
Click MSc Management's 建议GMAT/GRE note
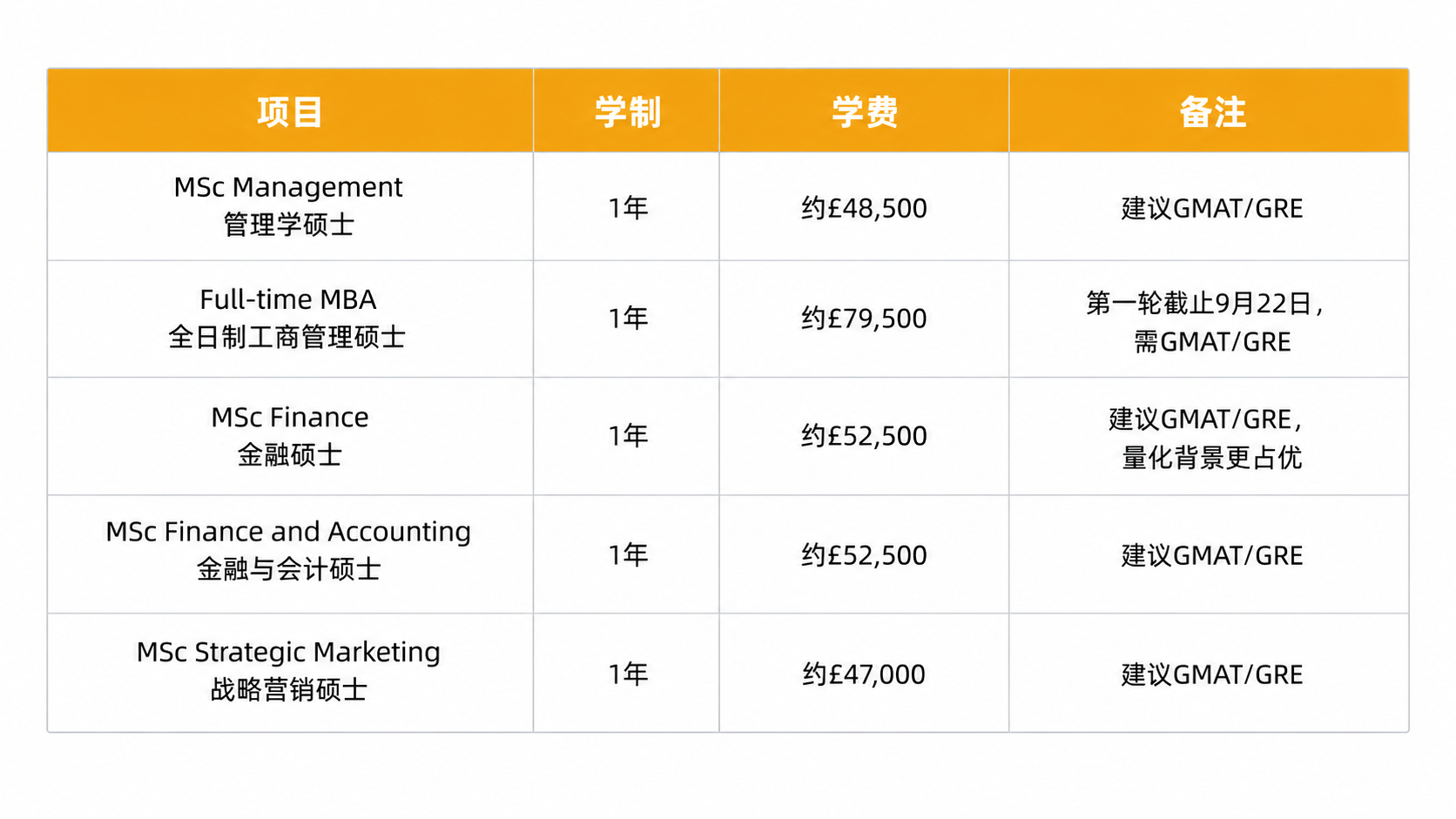click(1209, 206)
